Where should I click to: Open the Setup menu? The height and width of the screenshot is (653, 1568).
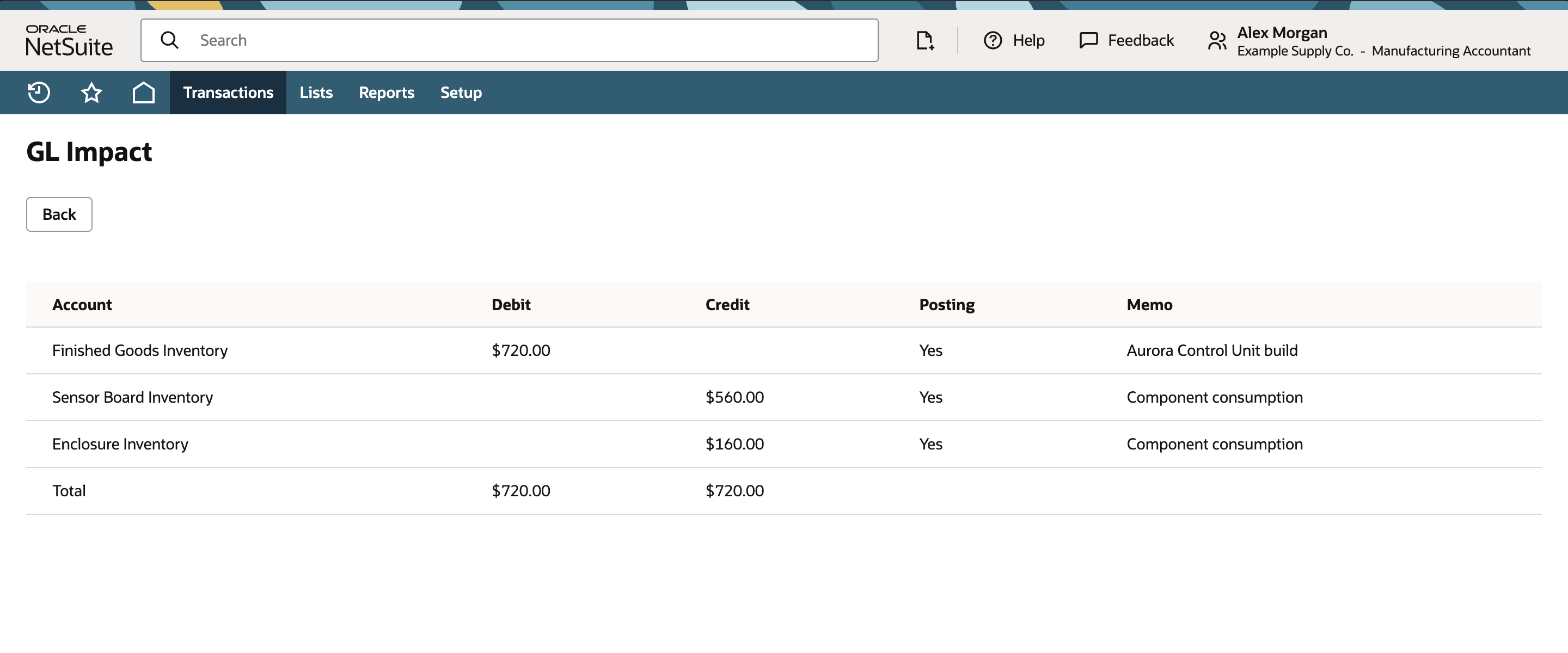pos(461,93)
